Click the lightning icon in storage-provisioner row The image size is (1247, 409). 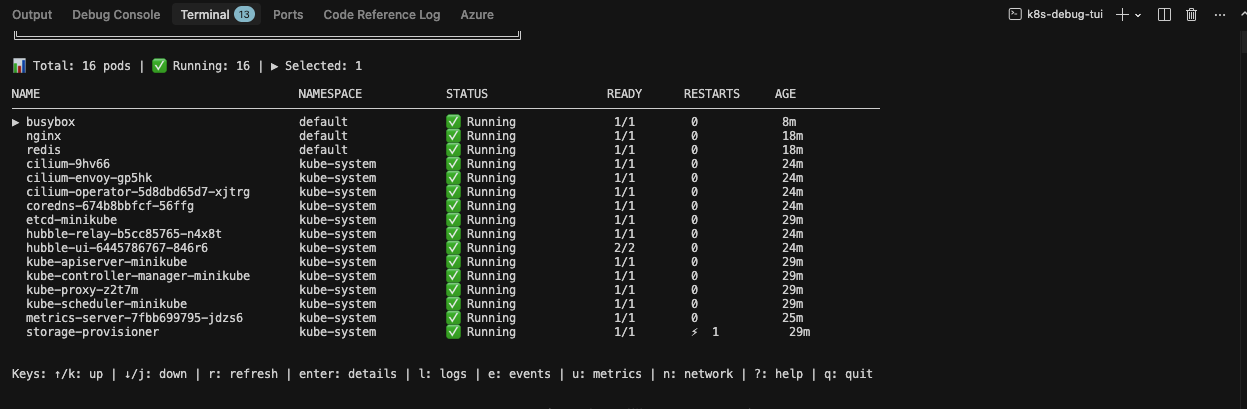(x=695, y=332)
